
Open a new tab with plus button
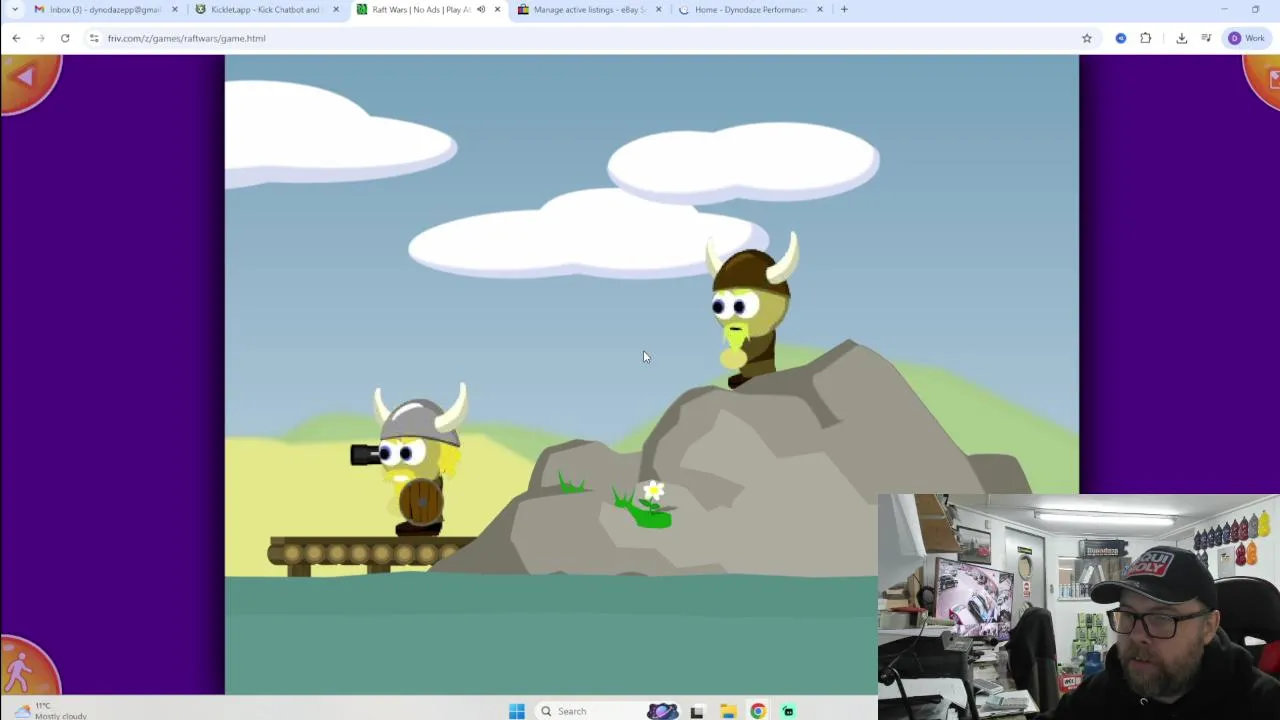point(844,10)
